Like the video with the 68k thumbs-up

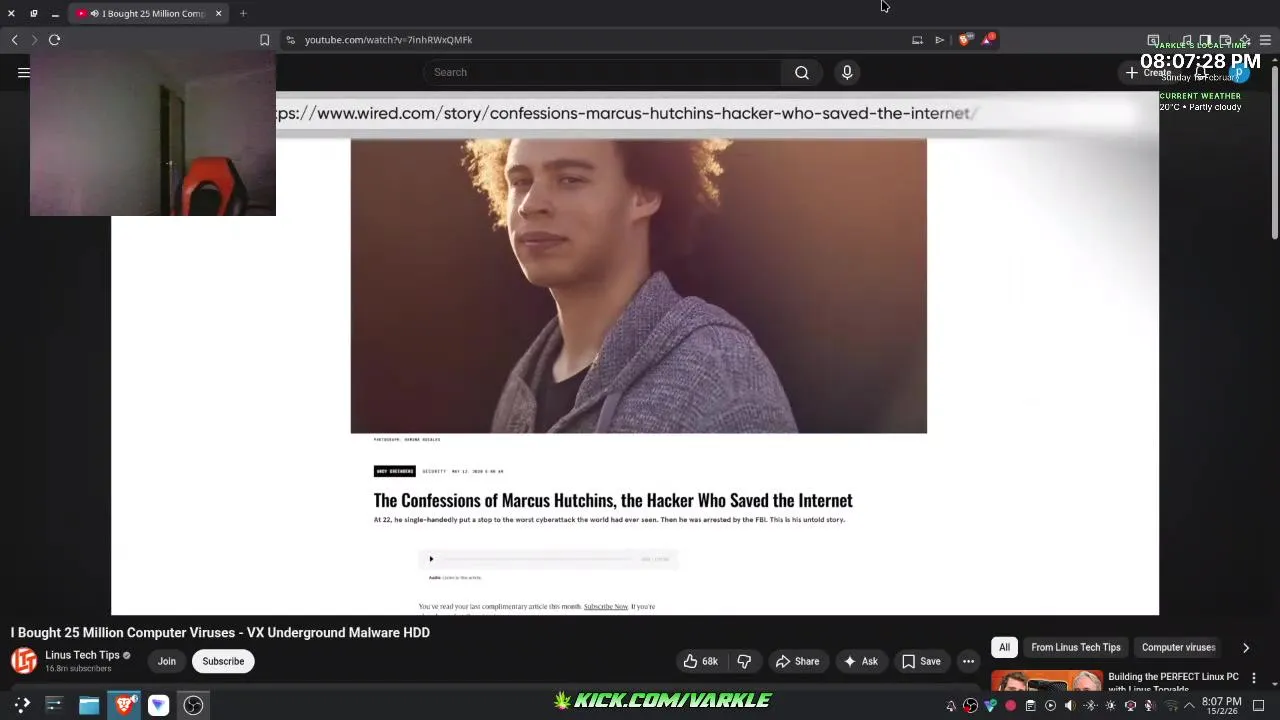(700, 661)
